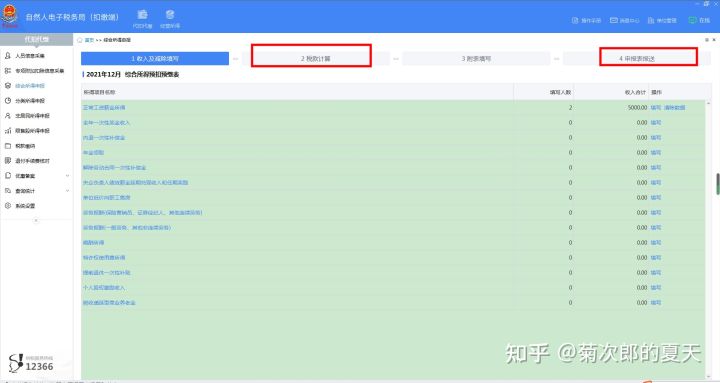Open the 提前退休一次性补贴 item

point(107,273)
